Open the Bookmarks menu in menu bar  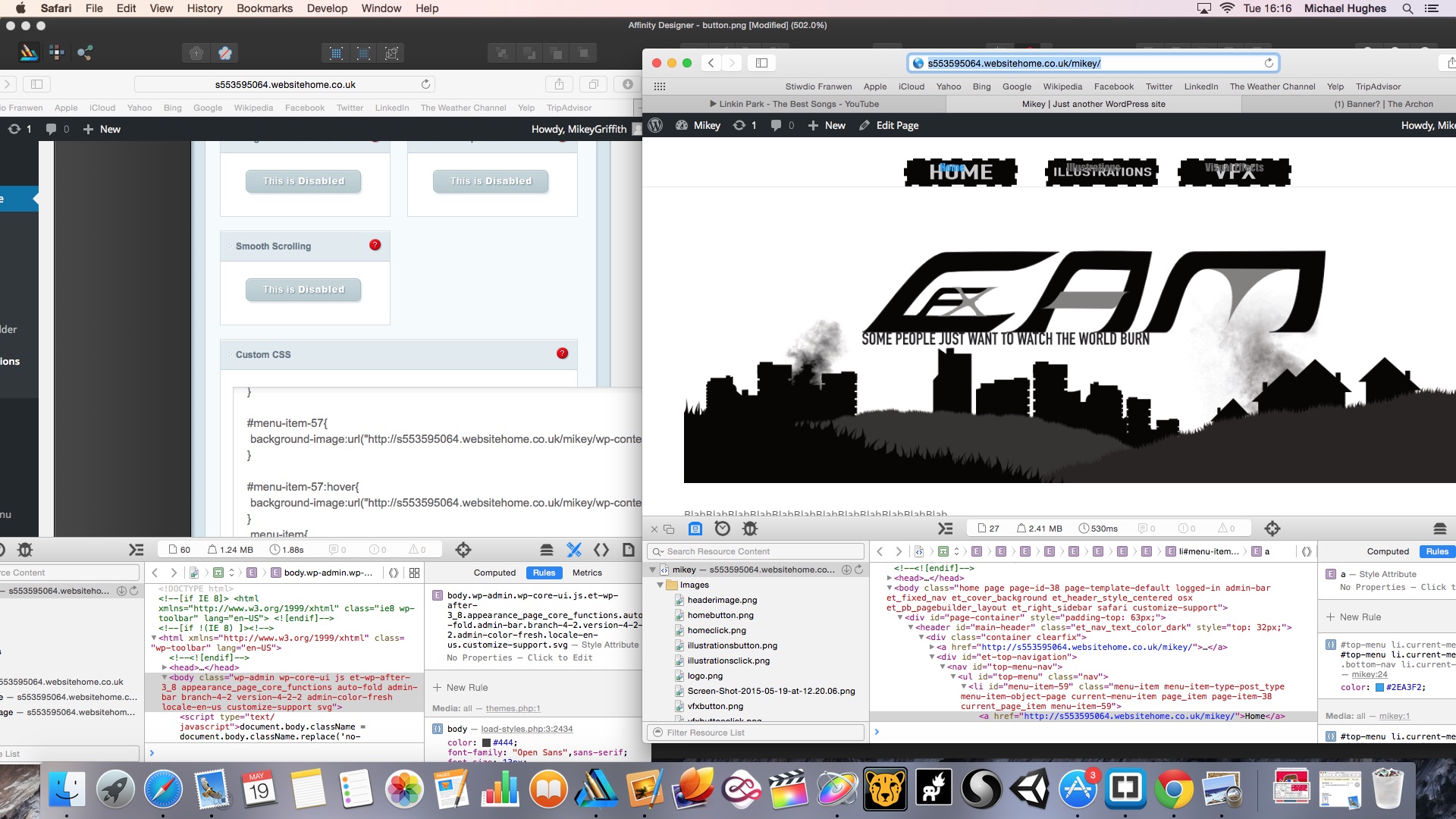[264, 8]
